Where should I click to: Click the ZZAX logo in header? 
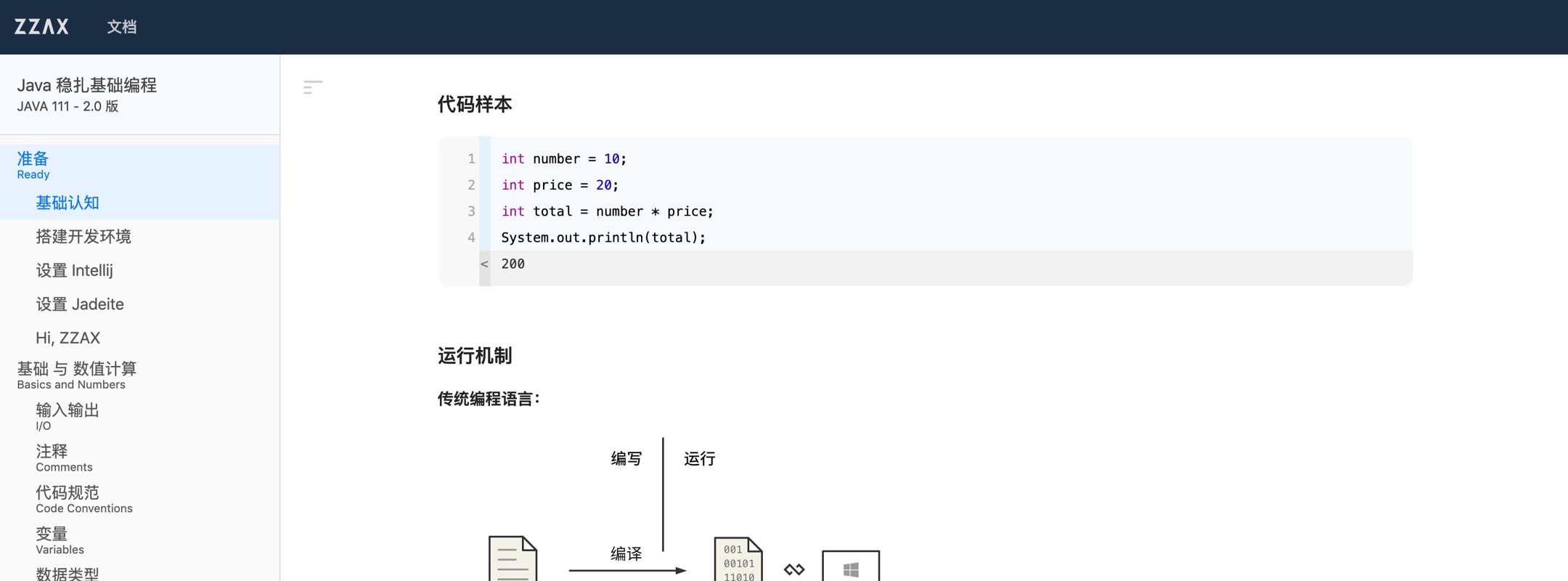41,27
